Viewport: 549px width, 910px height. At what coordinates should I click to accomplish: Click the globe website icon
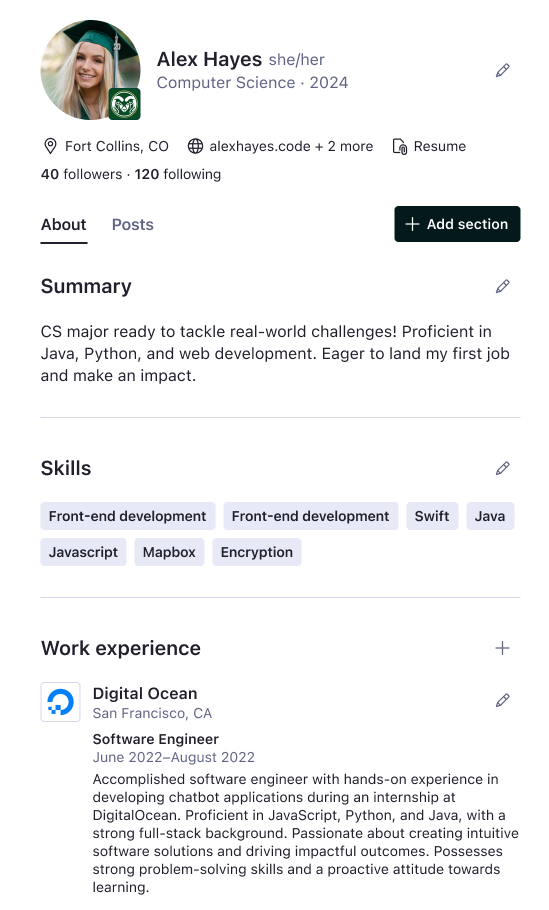coord(196,146)
